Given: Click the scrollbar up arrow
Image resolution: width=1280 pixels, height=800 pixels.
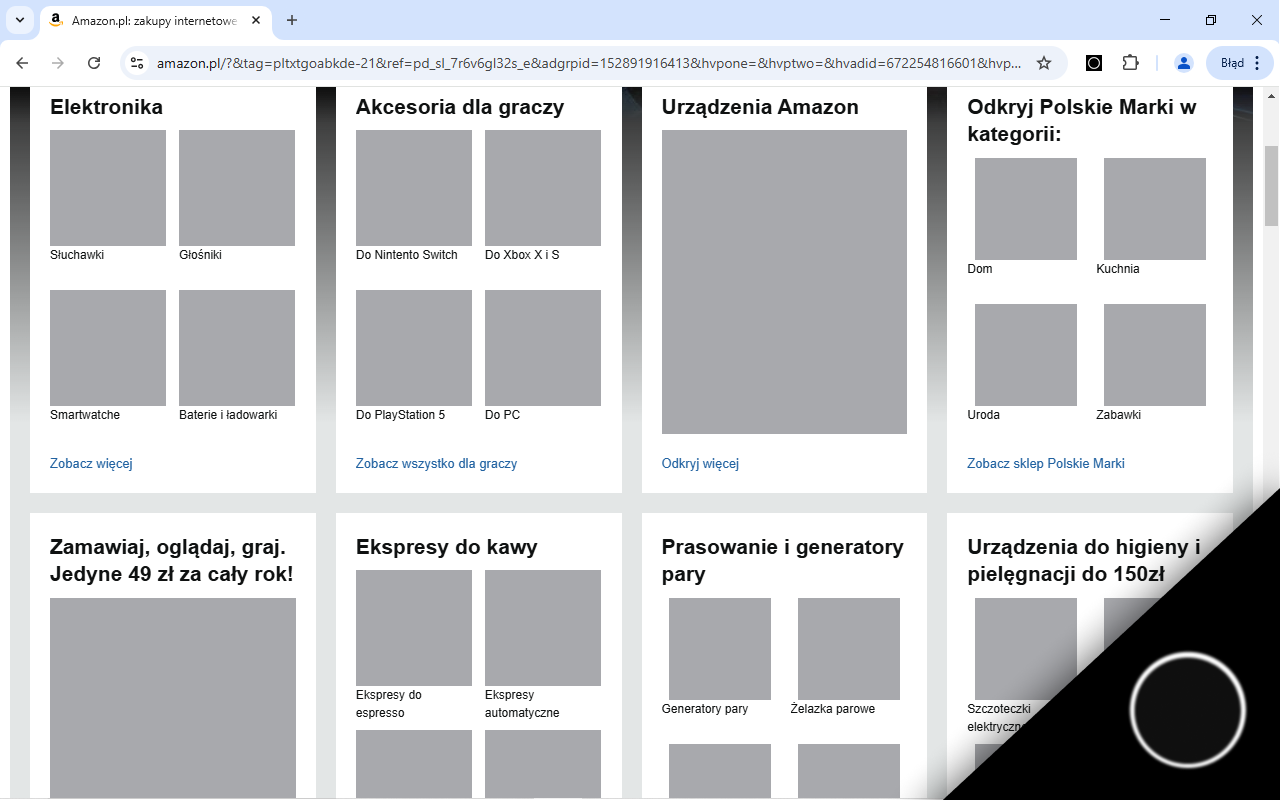Looking at the screenshot, I should click(1272, 96).
